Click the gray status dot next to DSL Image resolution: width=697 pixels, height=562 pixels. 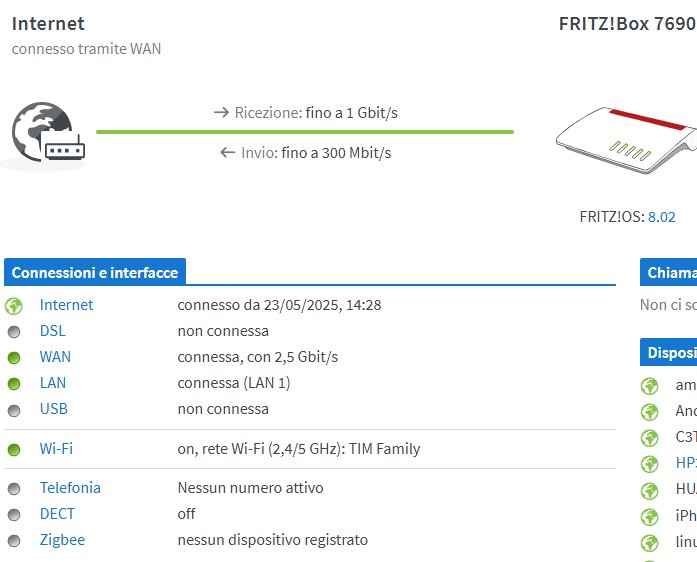(x=14, y=332)
